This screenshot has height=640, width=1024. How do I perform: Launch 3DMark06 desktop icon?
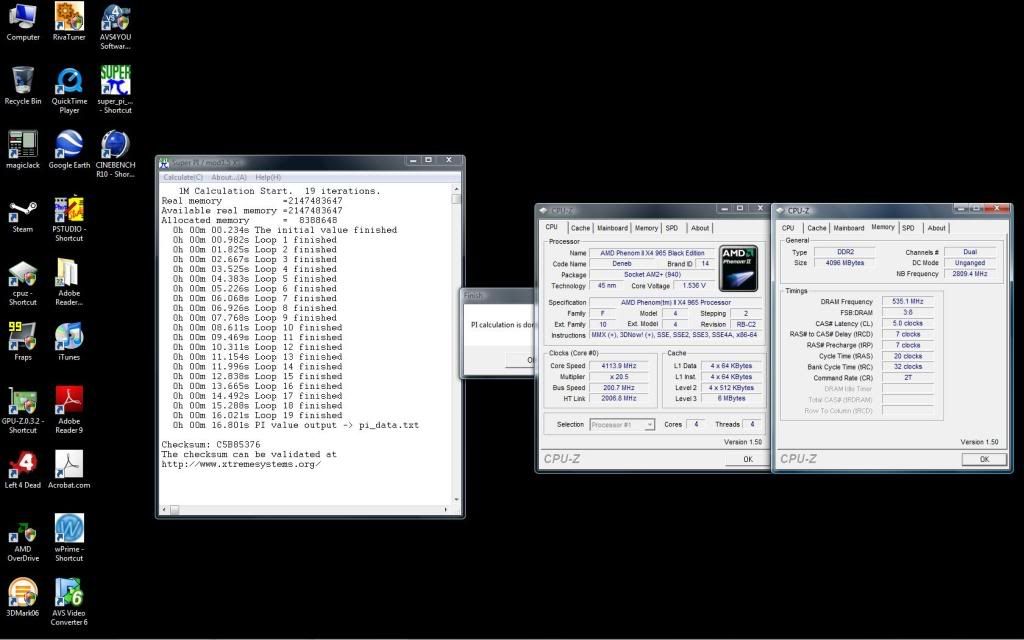click(x=23, y=598)
